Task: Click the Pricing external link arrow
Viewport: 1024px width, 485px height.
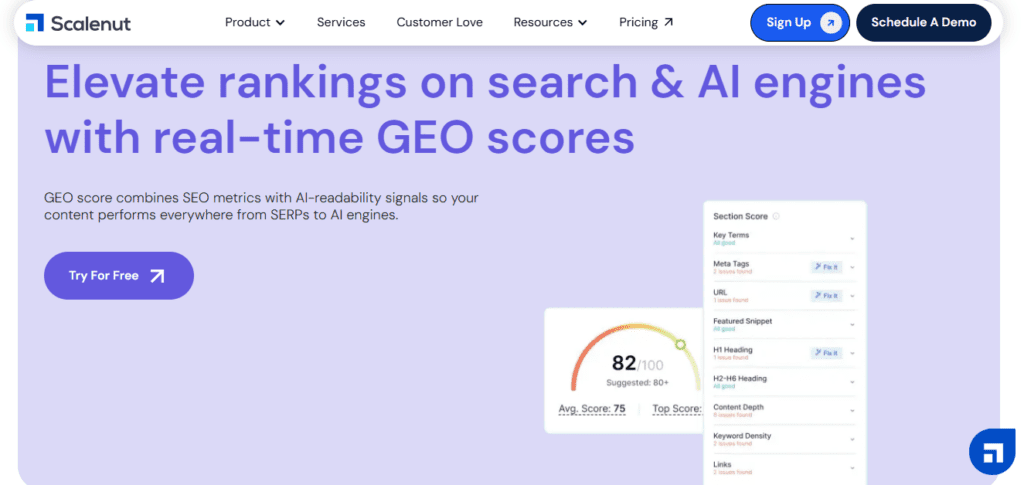Action: coord(669,22)
